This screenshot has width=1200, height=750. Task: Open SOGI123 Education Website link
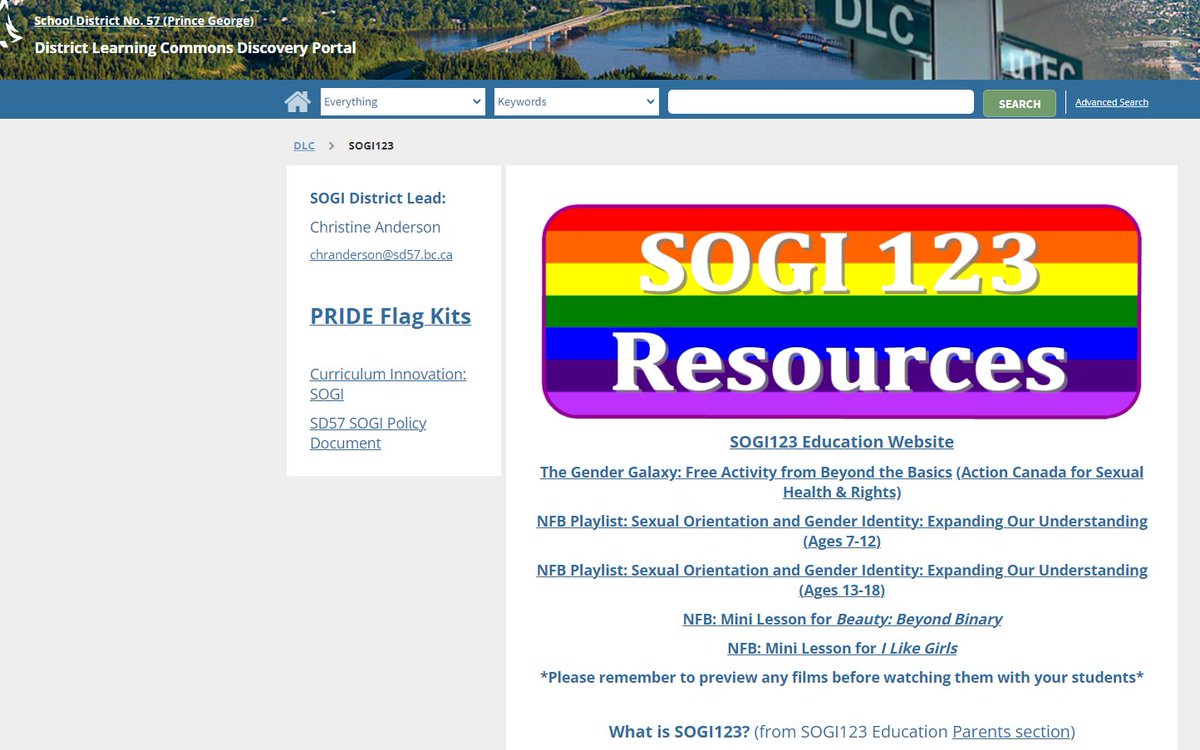tap(842, 442)
